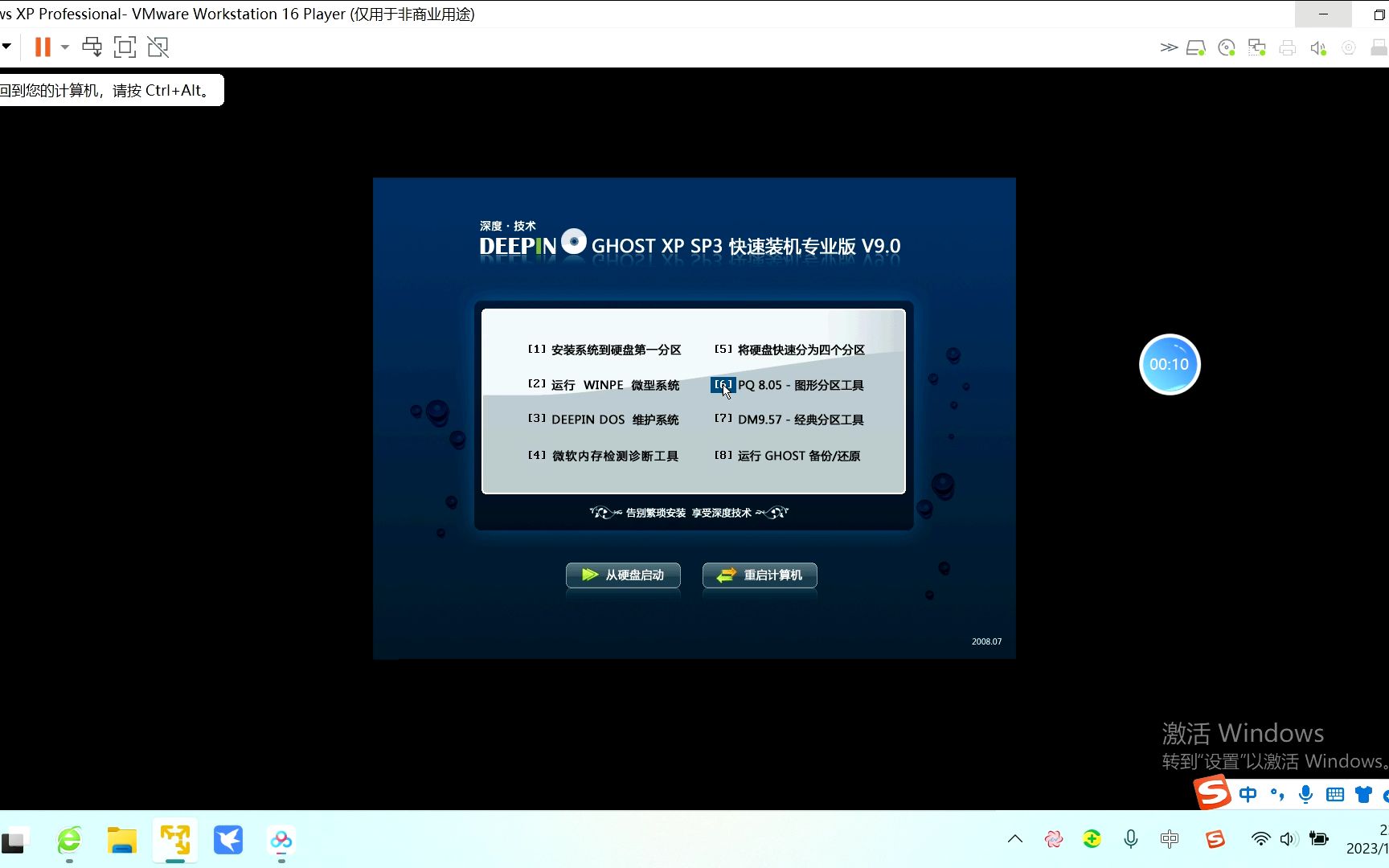Click the hard disk device icon

pos(1196,48)
